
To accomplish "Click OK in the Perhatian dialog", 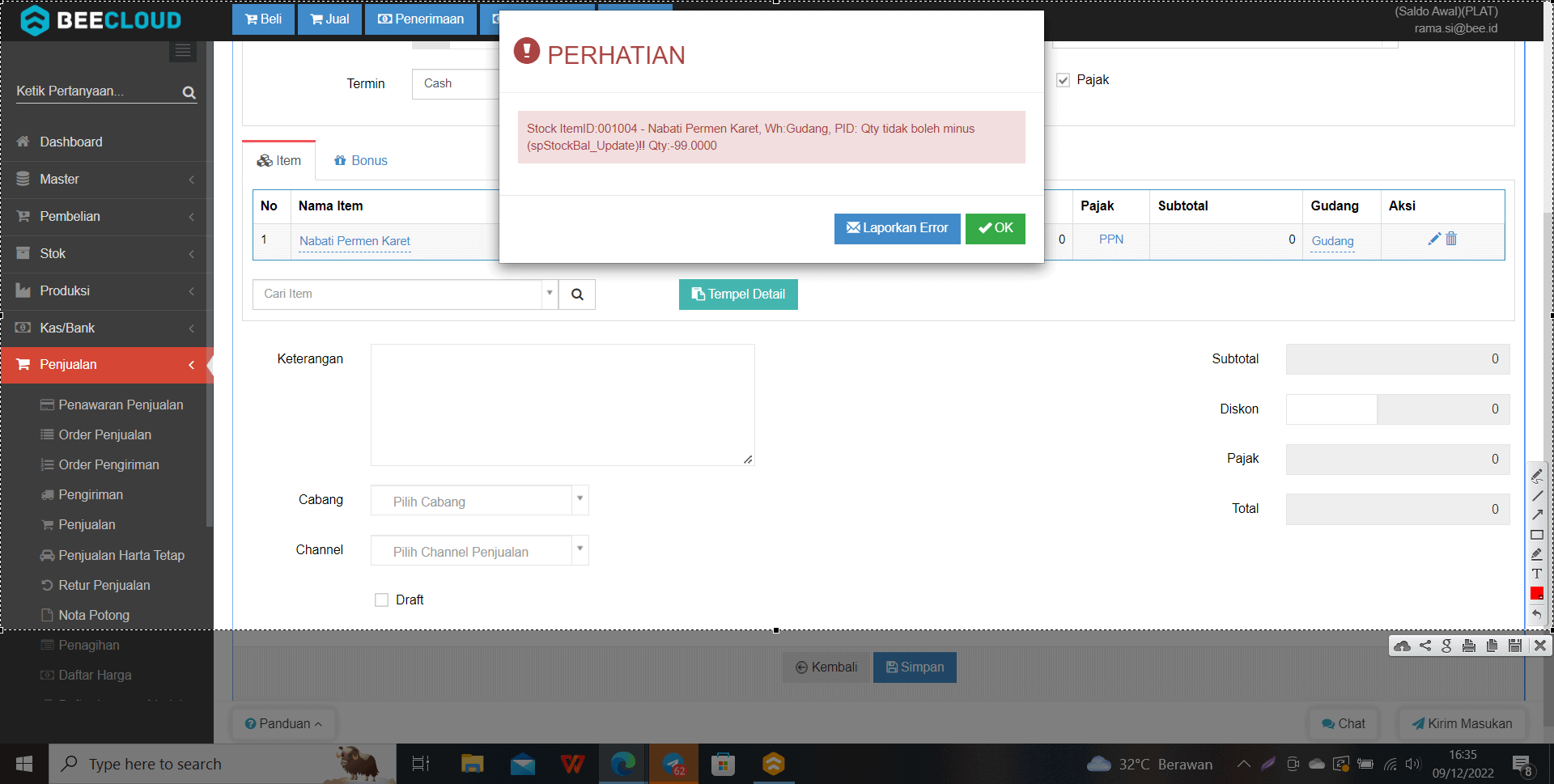I will [x=996, y=228].
